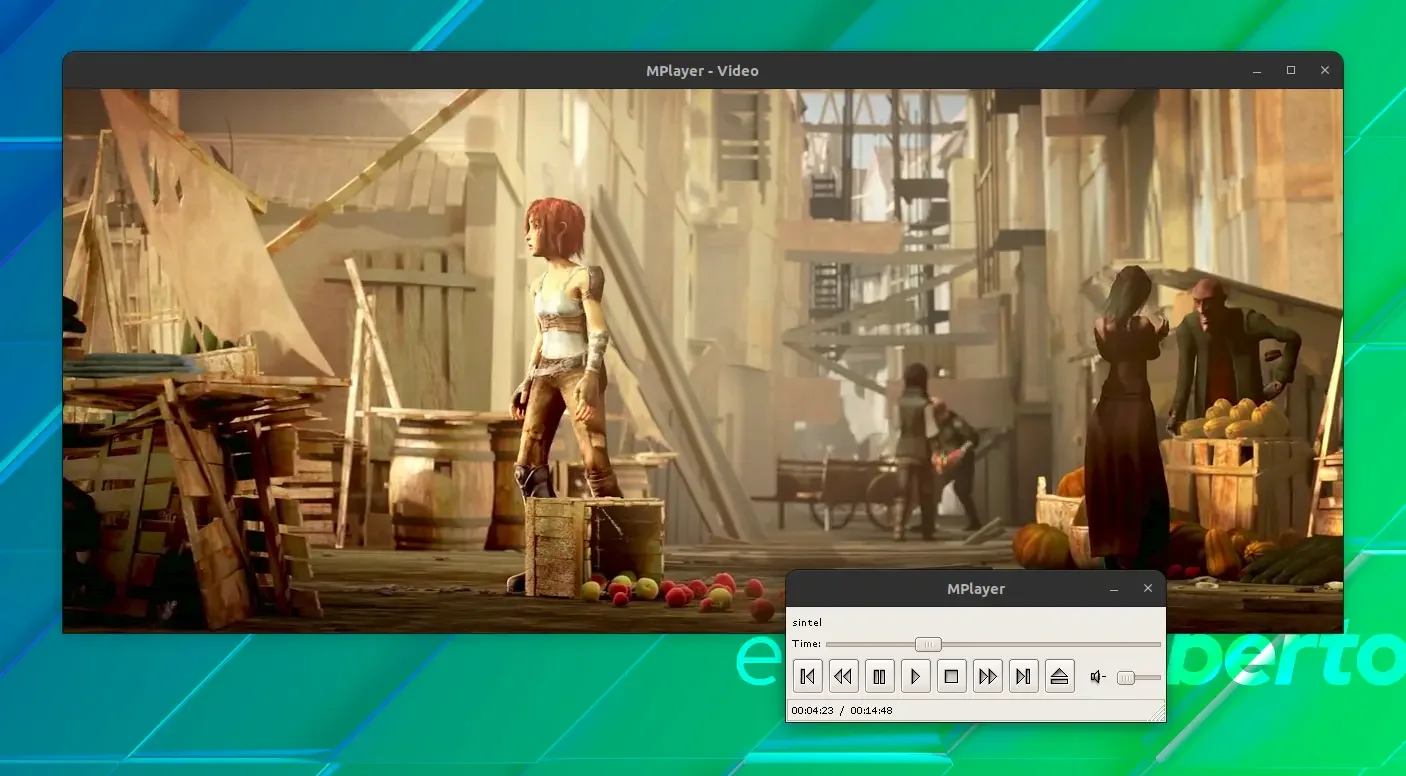Click the sintel title text
The width and height of the screenshot is (1406, 776).
(806, 623)
